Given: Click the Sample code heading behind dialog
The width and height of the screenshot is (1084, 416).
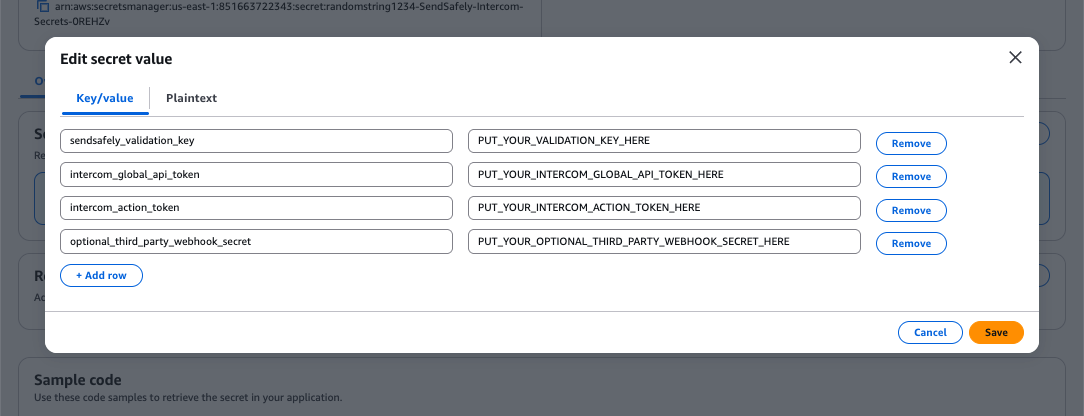Looking at the screenshot, I should coord(77,380).
